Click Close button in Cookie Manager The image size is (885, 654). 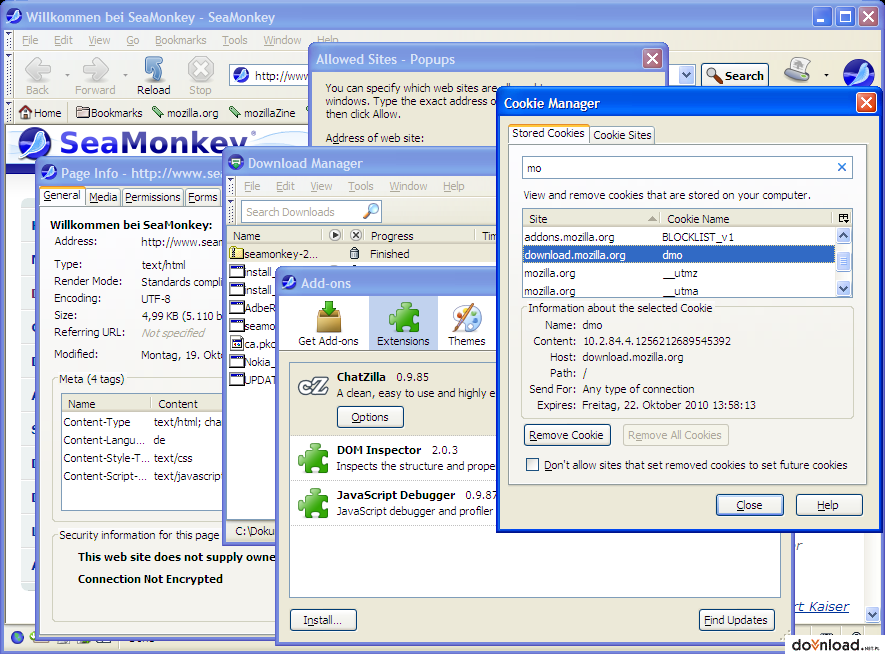pos(749,505)
